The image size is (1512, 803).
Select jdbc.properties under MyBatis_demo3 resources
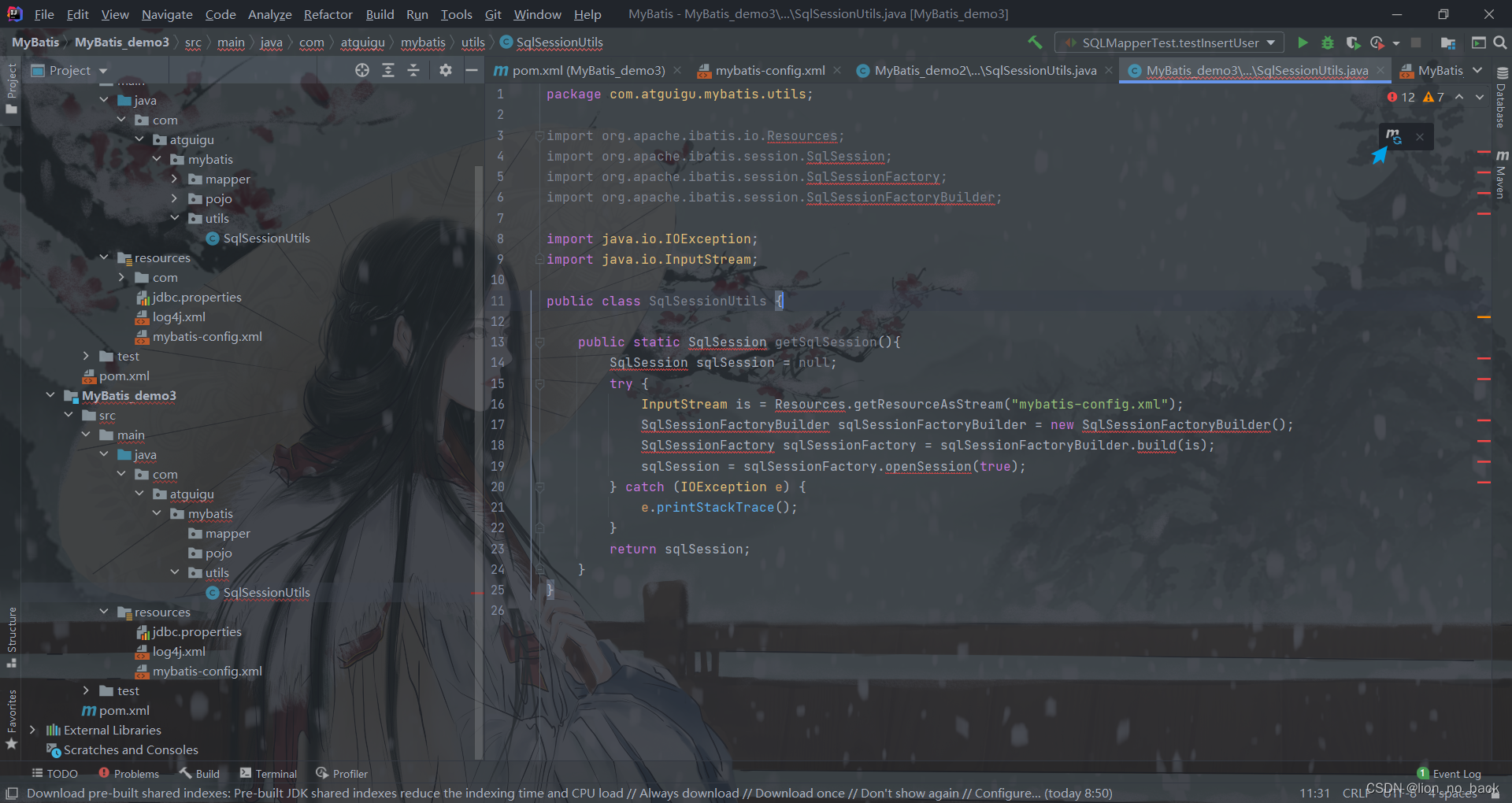[x=196, y=631]
